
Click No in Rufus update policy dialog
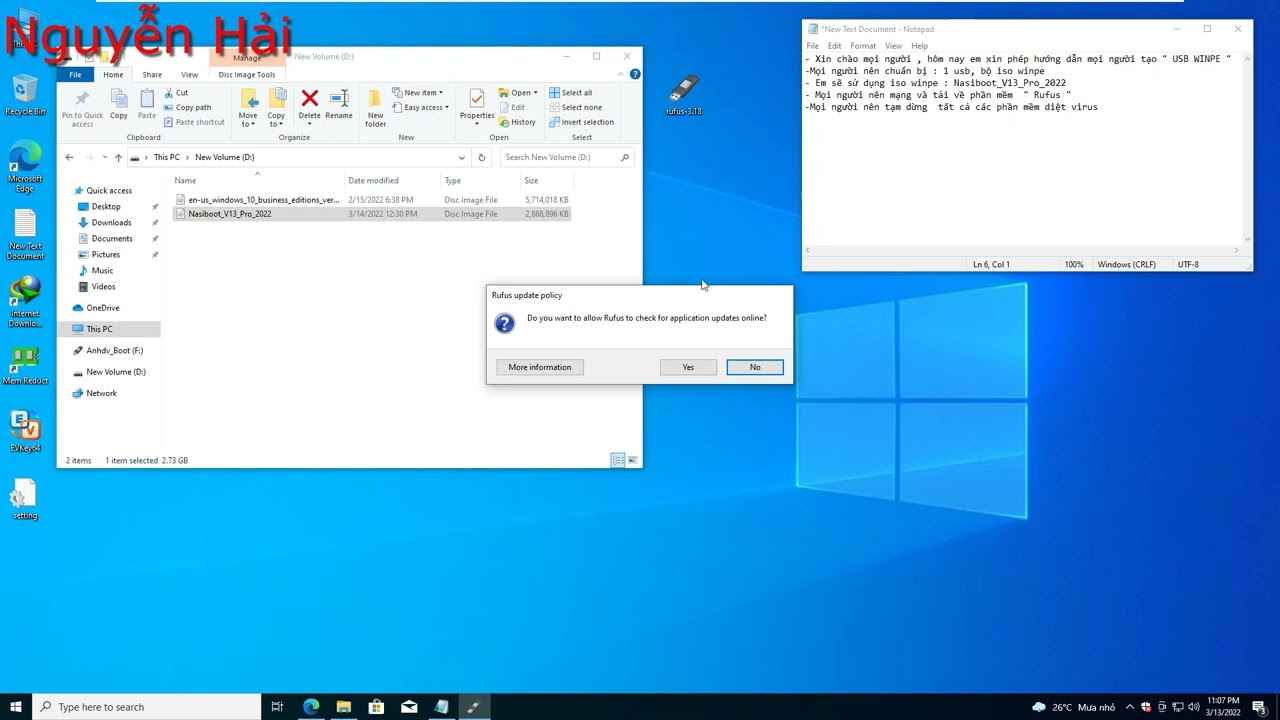755,367
